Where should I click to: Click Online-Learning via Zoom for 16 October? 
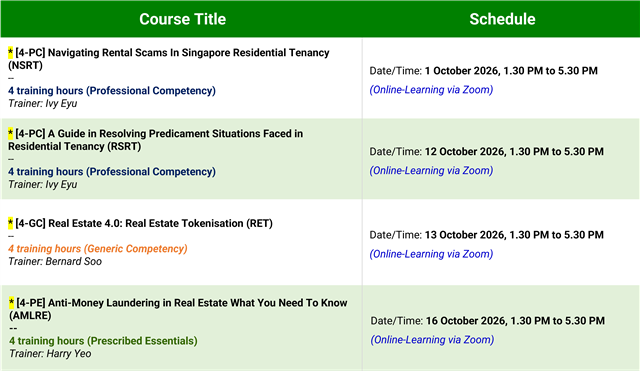tap(432, 340)
